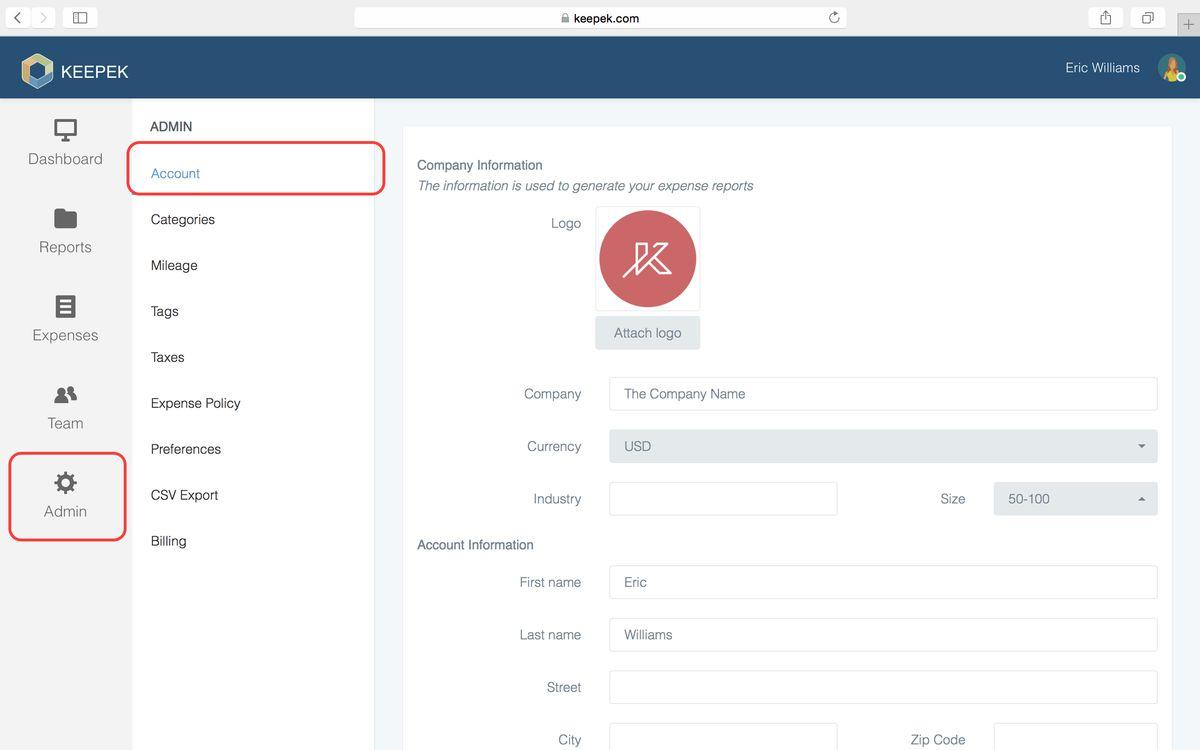Open the Dashboard monitor icon
This screenshot has height=750, width=1200.
pos(65,130)
